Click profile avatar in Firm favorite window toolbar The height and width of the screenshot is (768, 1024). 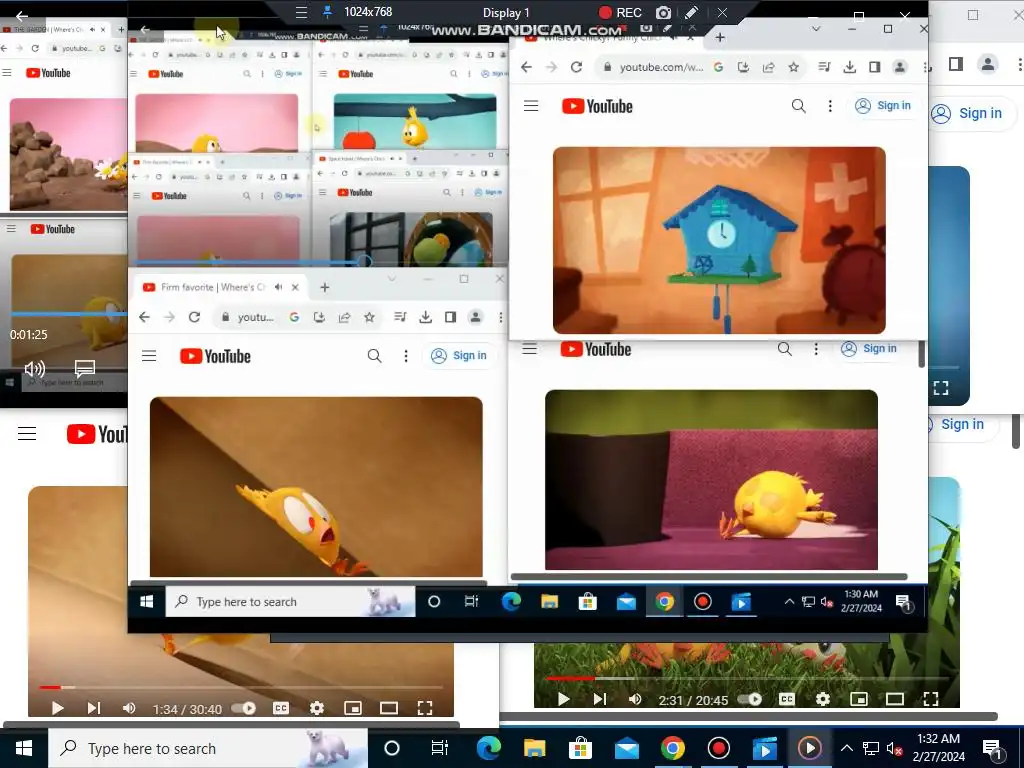(x=475, y=317)
